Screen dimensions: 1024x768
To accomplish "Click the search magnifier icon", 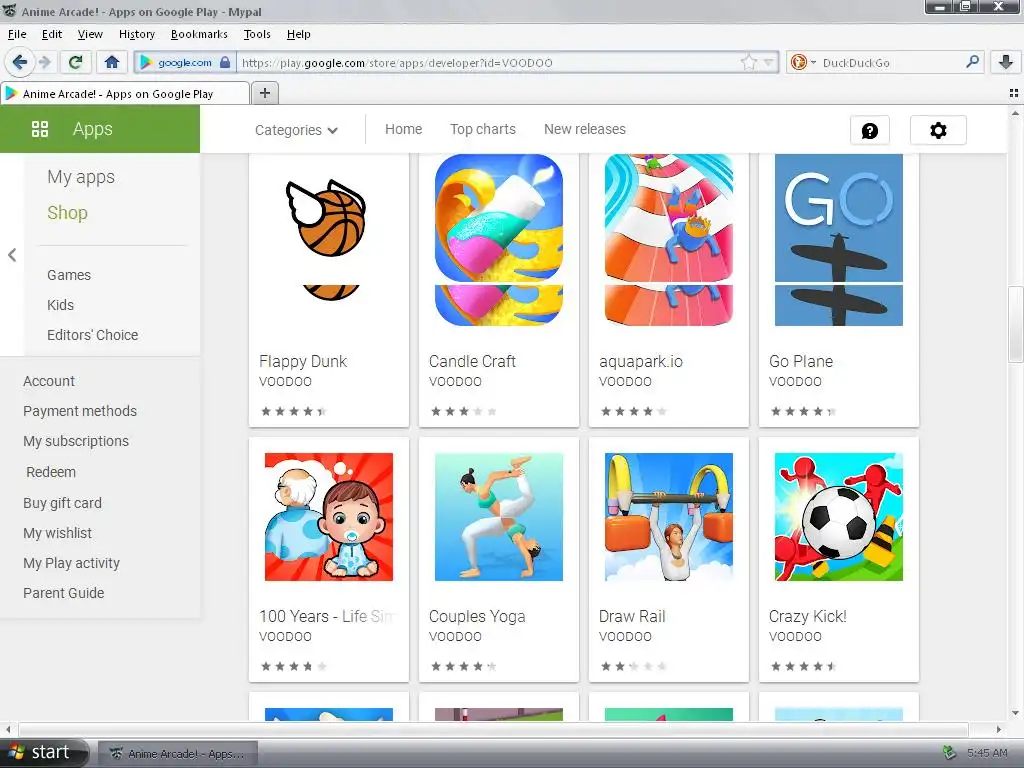I will 972,62.
